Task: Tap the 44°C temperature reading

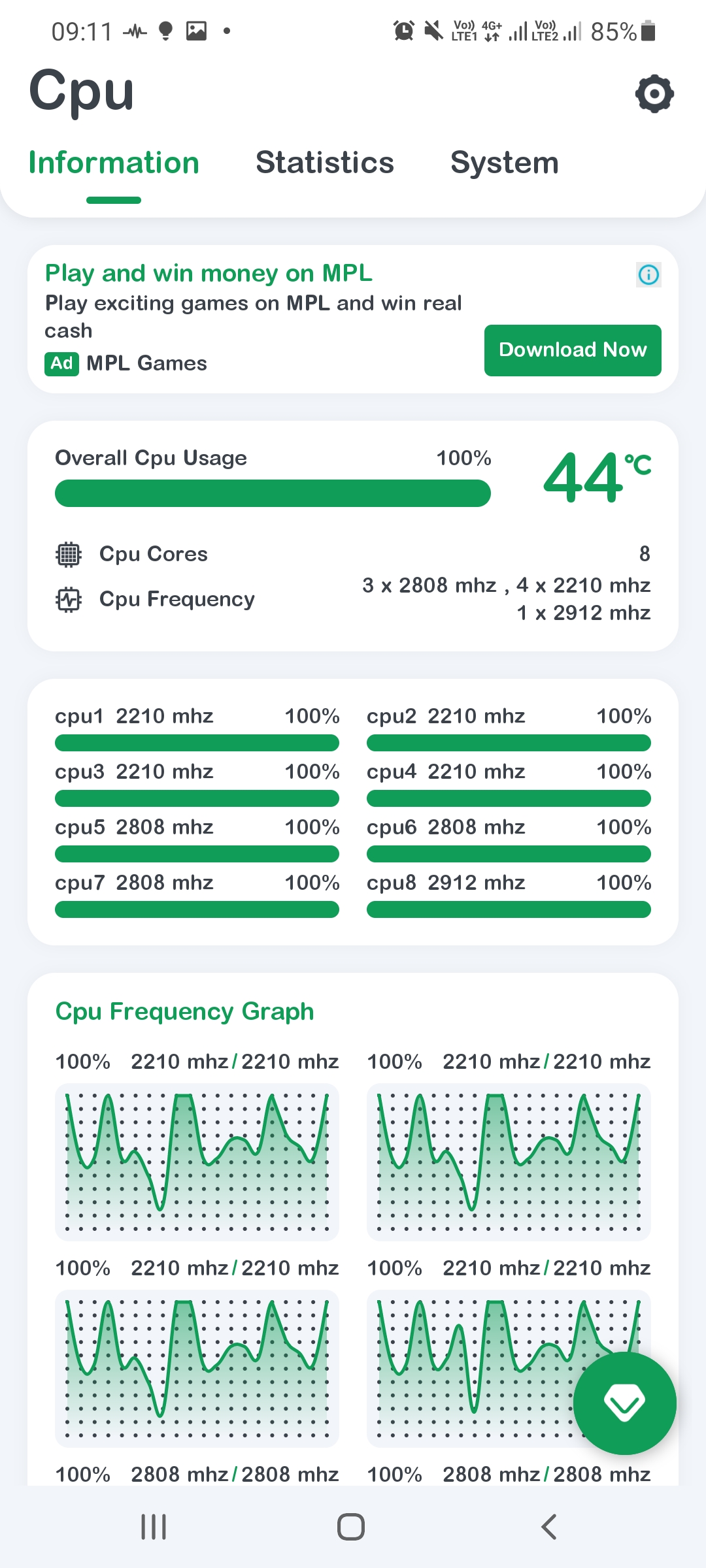Action: [596, 477]
